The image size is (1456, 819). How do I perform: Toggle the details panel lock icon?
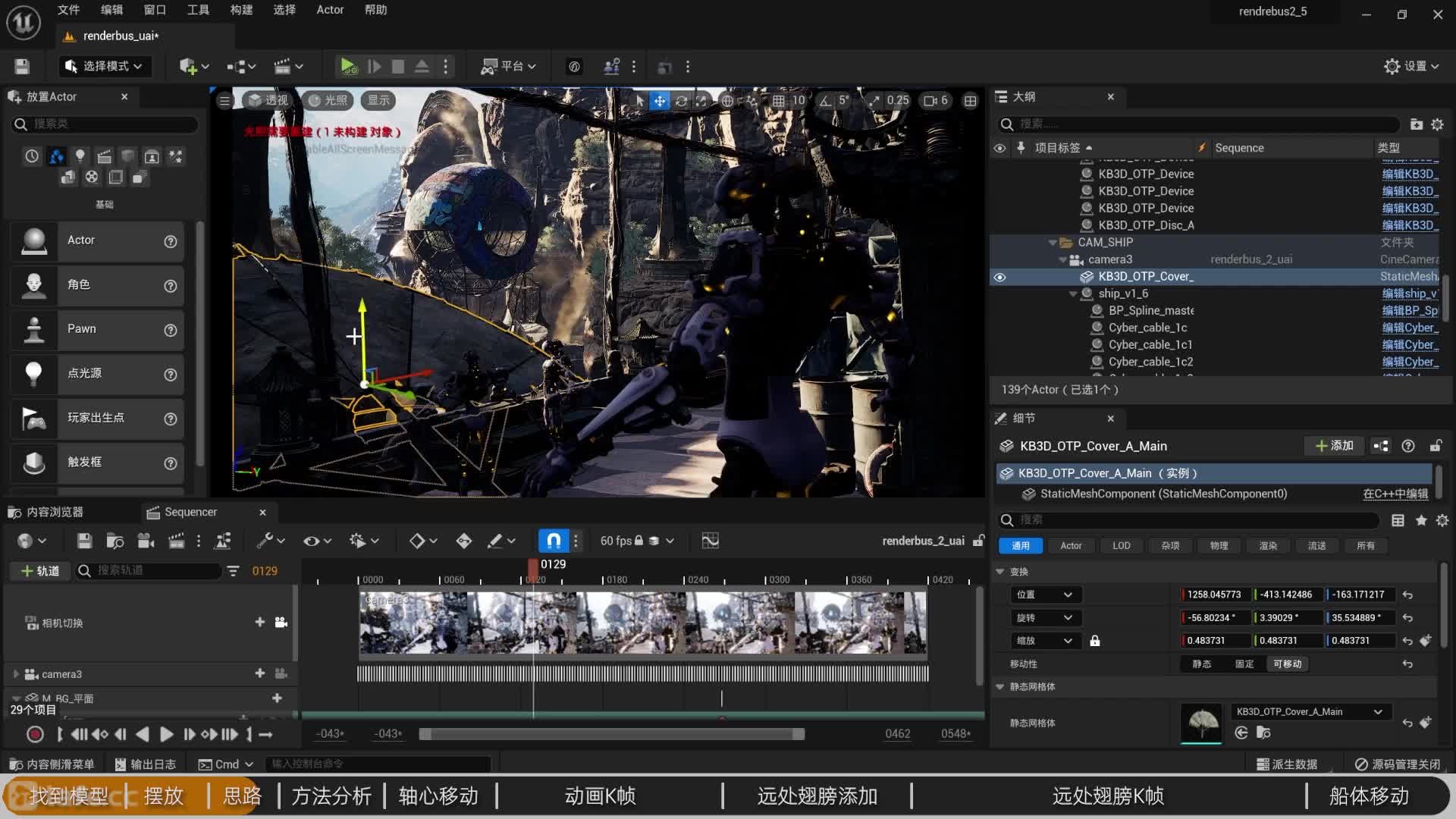point(1436,446)
